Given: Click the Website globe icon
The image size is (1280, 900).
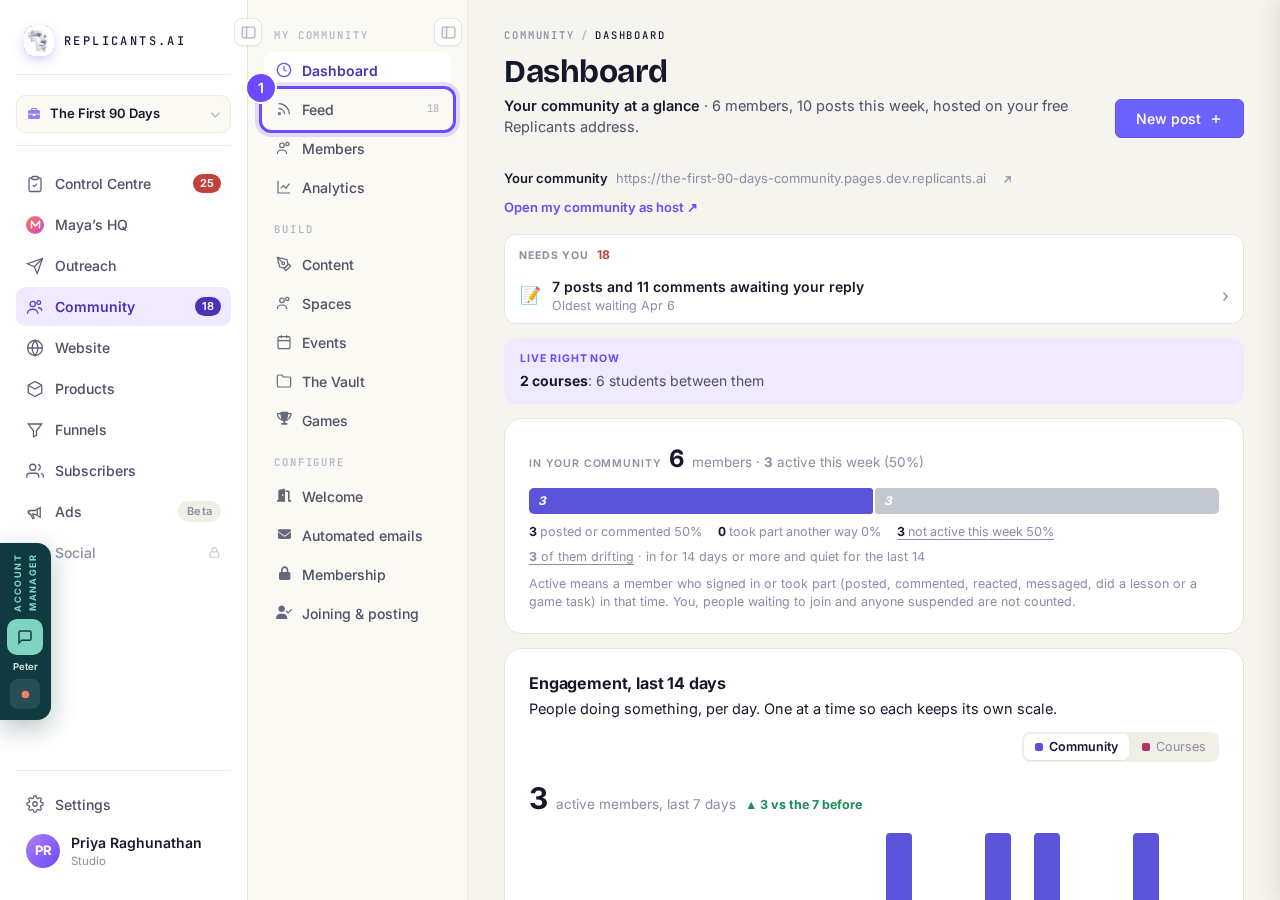Looking at the screenshot, I should [35, 348].
